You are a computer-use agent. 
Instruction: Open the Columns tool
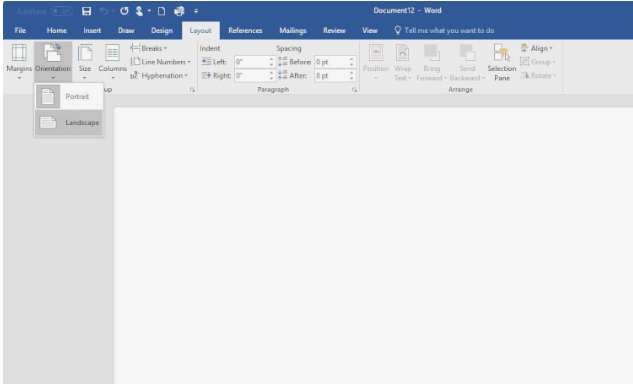tap(112, 62)
